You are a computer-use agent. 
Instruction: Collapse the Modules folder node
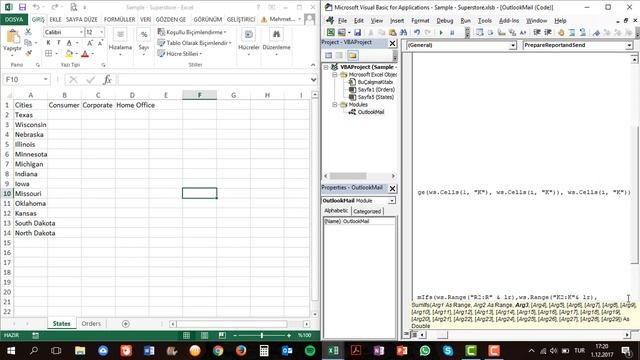tap(335, 105)
